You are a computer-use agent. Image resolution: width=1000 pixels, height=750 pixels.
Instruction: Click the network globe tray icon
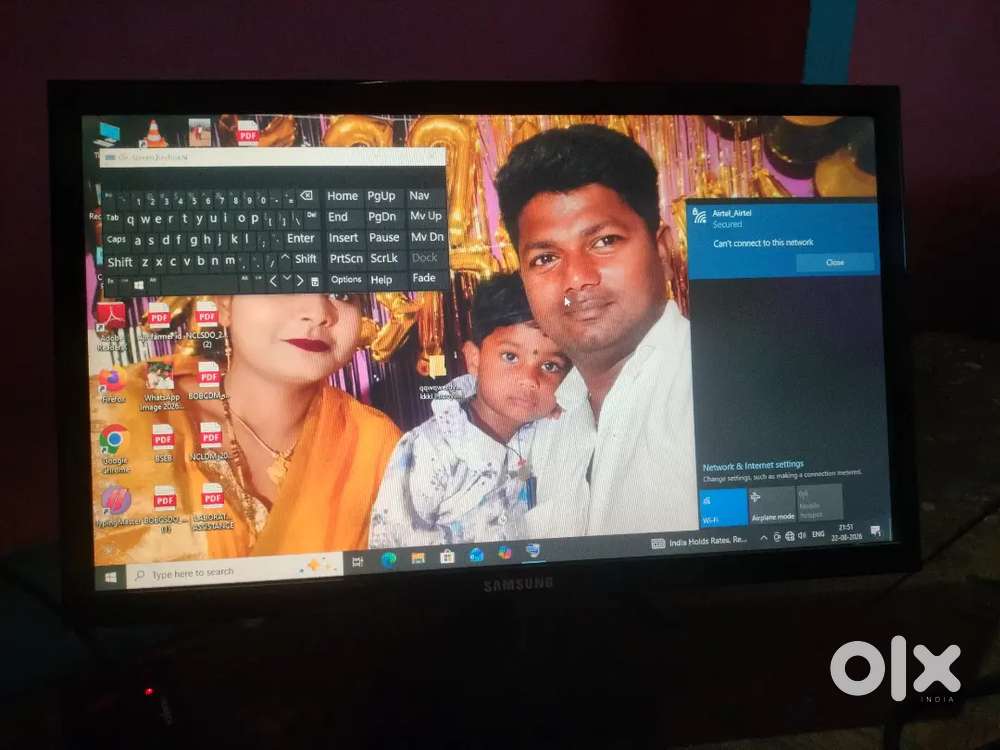click(790, 536)
